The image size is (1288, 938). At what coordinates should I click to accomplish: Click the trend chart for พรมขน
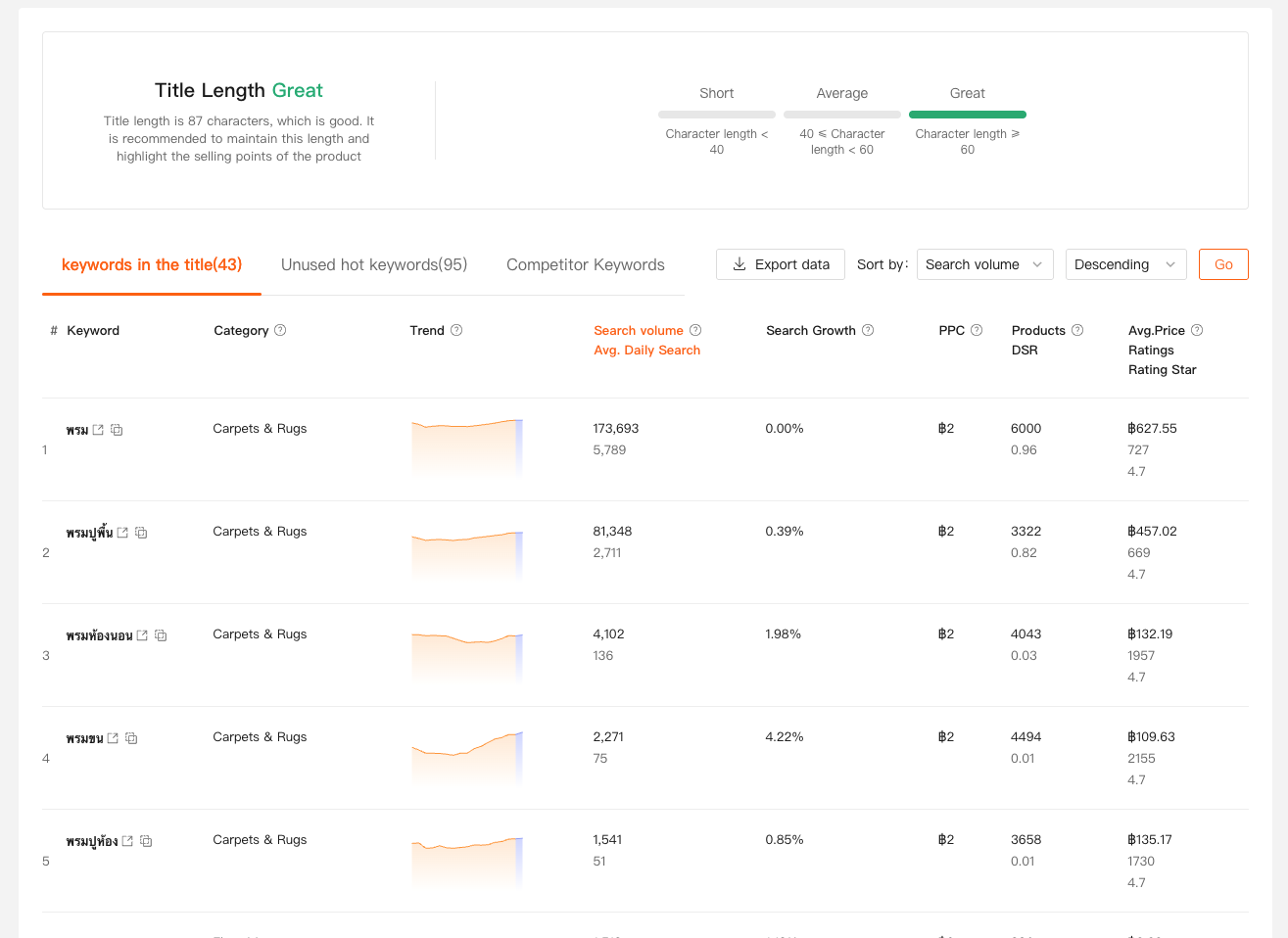[467, 756]
